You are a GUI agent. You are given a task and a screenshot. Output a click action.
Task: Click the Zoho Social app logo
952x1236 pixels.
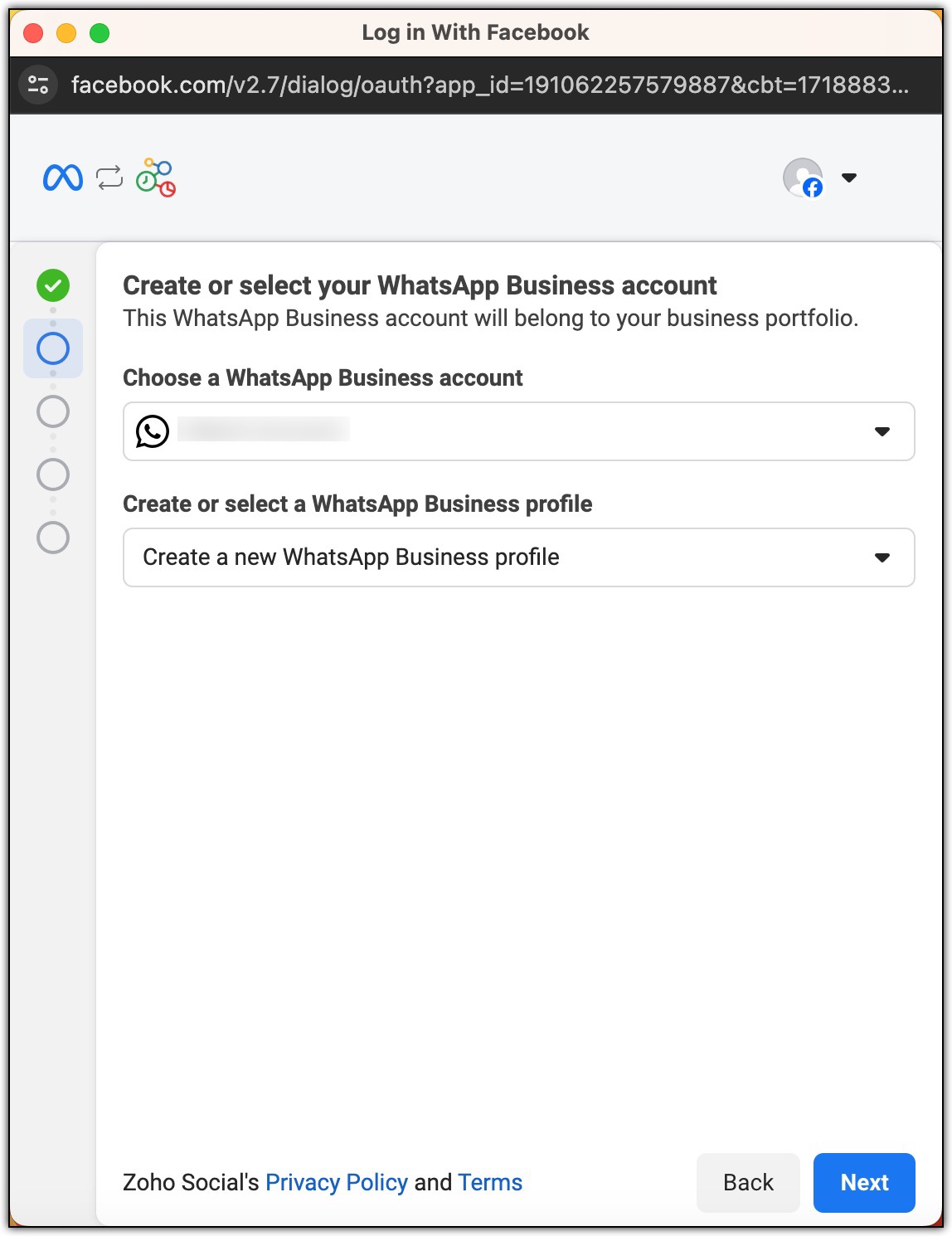click(x=156, y=178)
